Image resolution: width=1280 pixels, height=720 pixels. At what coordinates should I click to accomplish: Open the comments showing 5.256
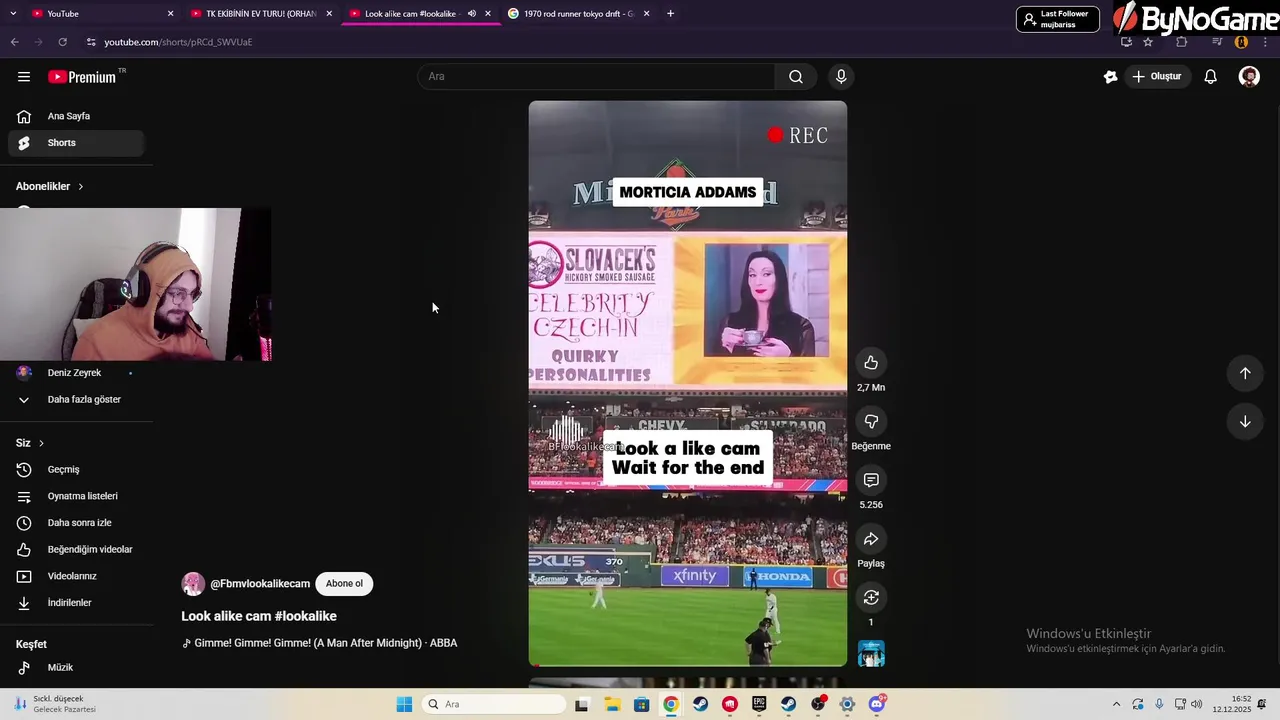pyautogui.click(x=871, y=481)
